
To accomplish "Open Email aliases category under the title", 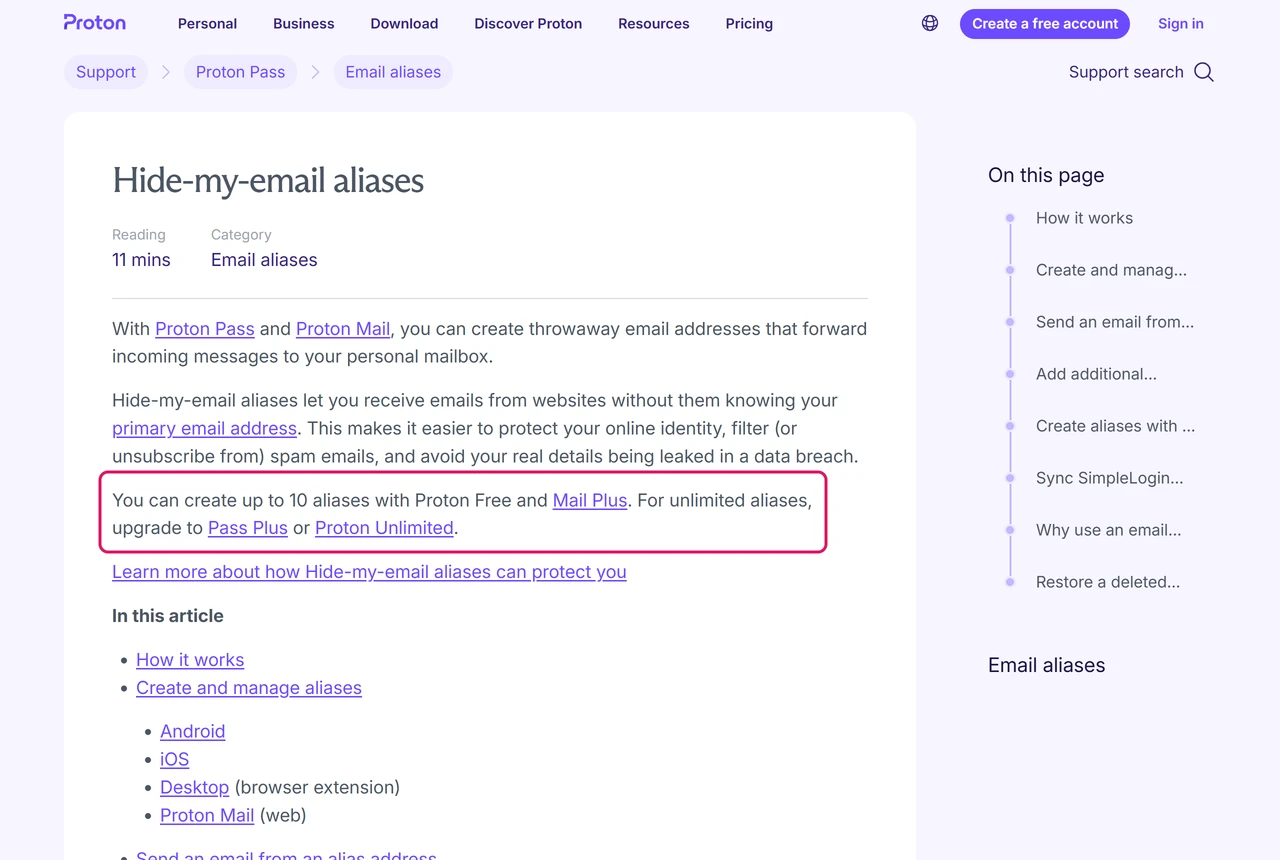I will [264, 260].
